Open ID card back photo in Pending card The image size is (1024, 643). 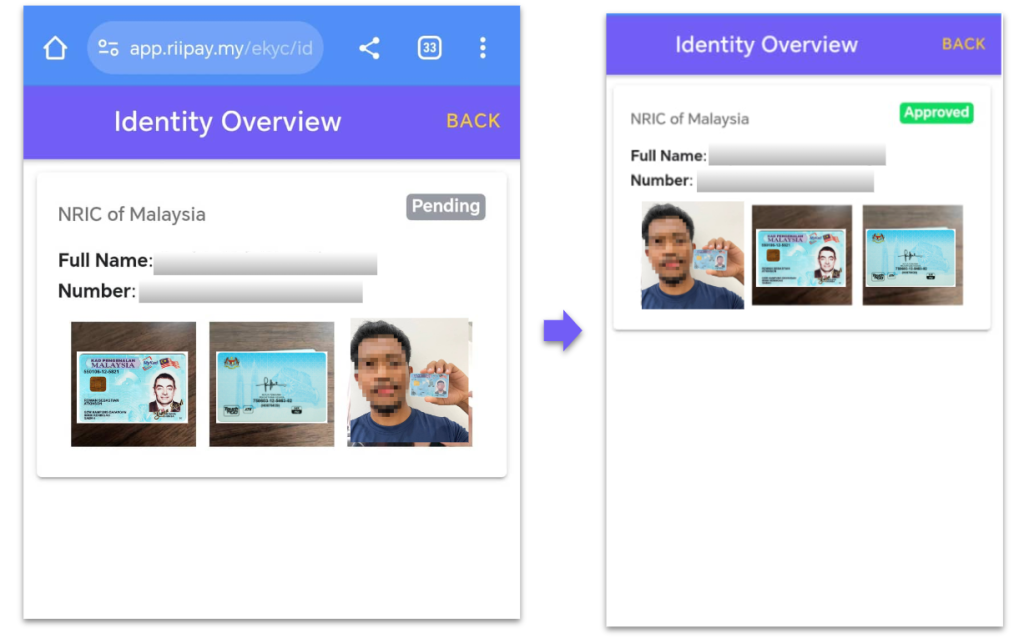[271, 384]
